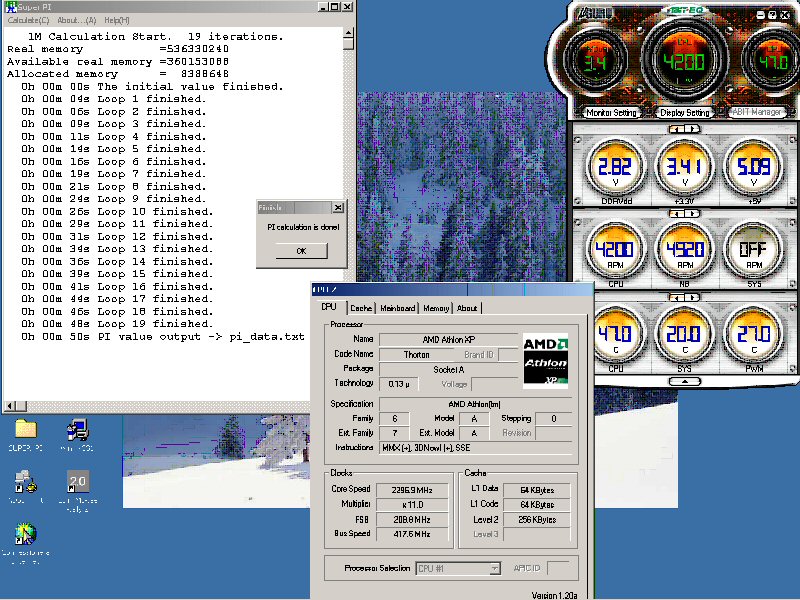Close the Finish dialog with its X button
This screenshot has width=800, height=600.
click(338, 208)
